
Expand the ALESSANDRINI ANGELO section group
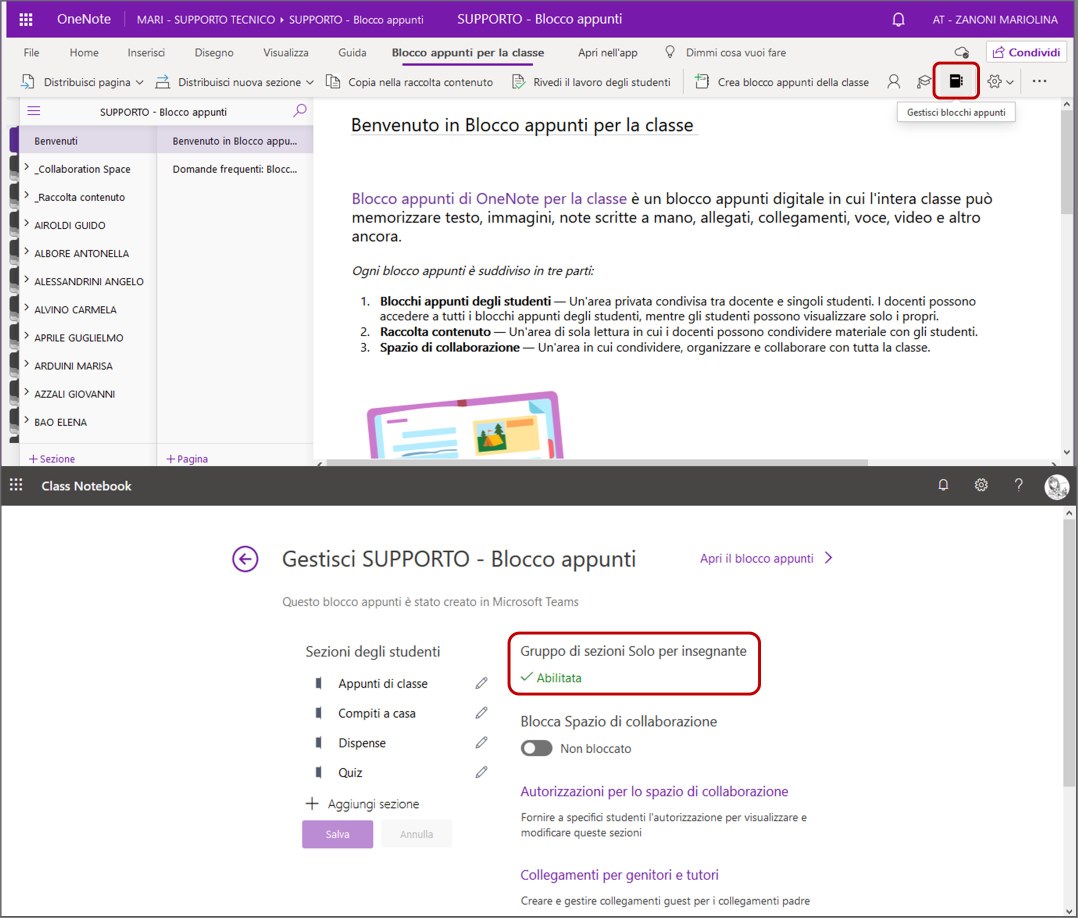(26, 281)
